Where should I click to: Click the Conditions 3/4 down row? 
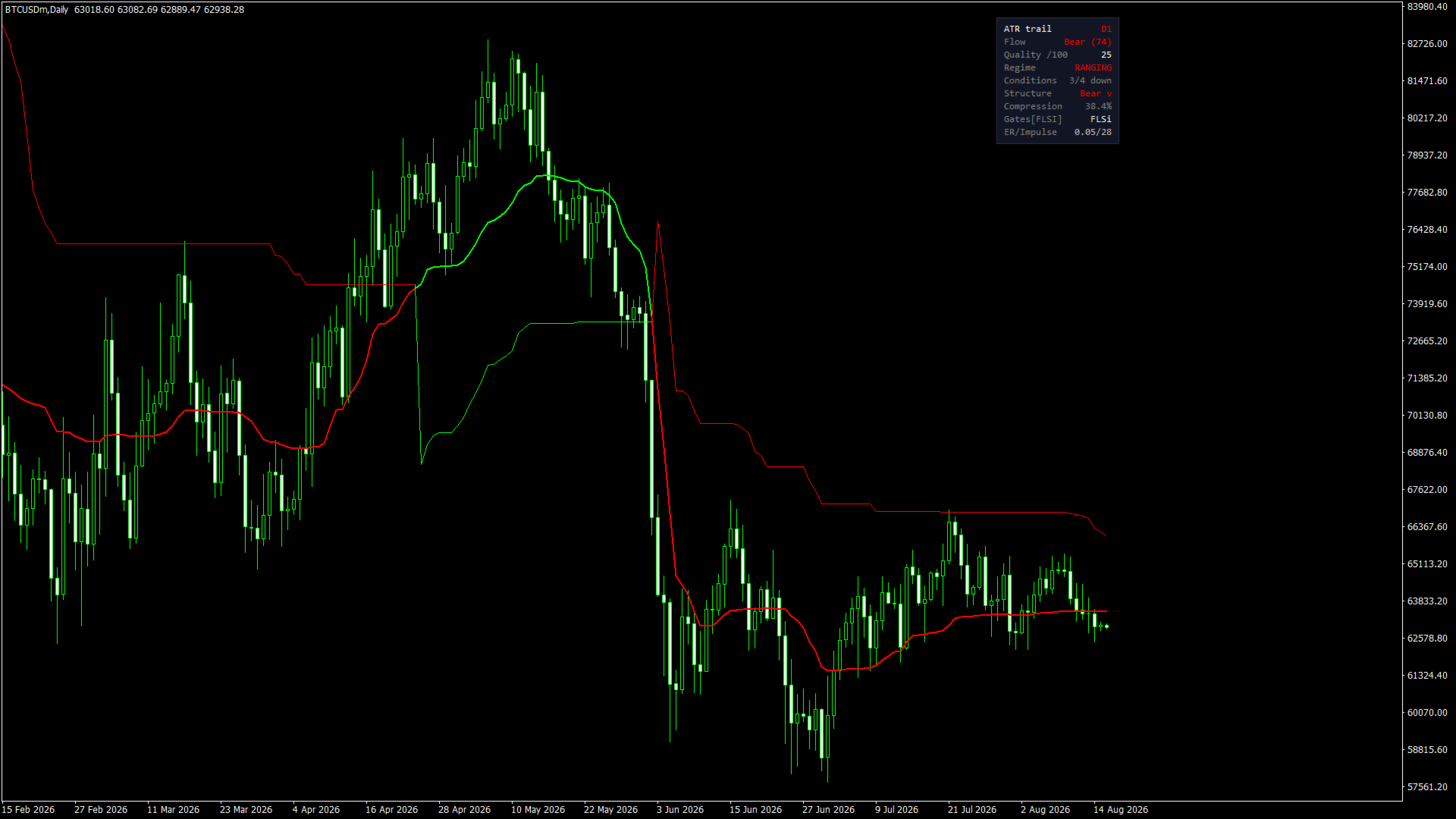1057,80
